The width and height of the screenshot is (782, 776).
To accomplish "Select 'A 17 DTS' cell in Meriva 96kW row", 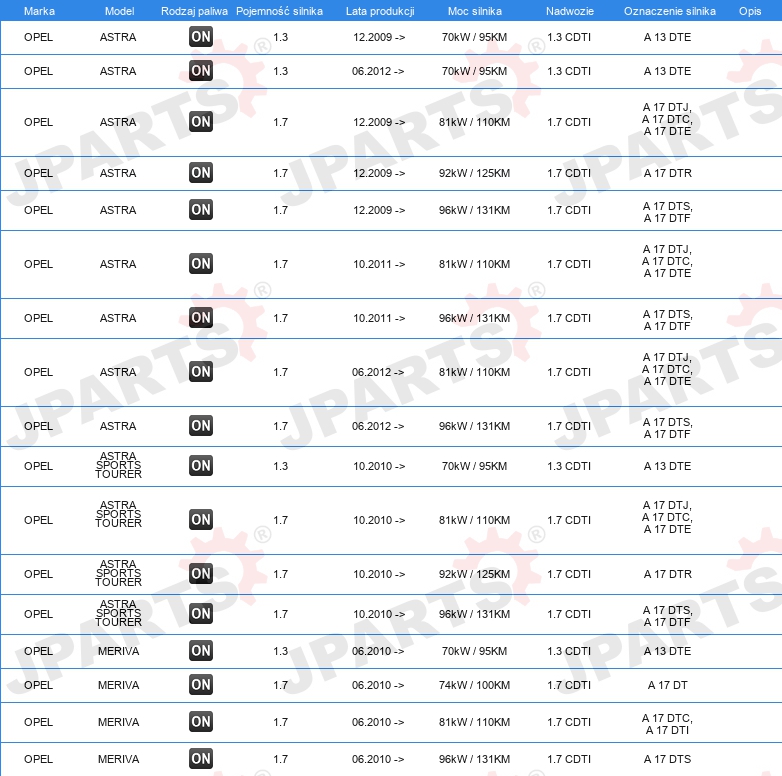I will coord(667,759).
